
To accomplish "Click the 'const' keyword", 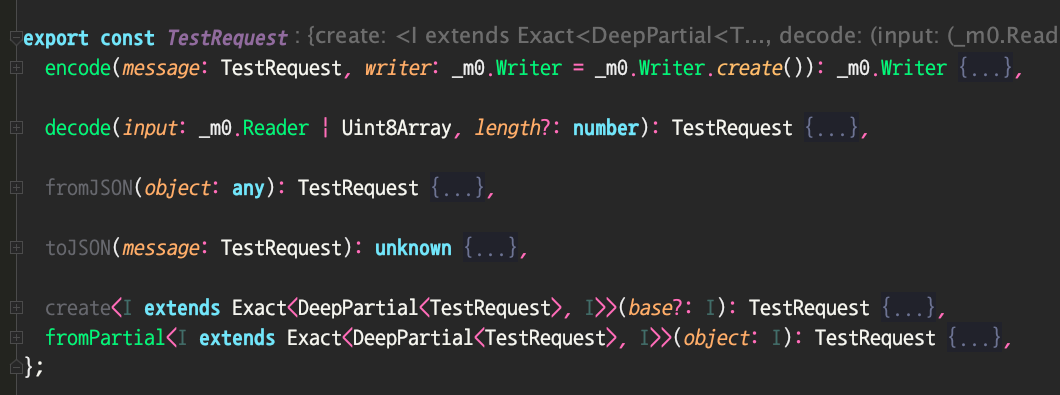I will coord(128,39).
